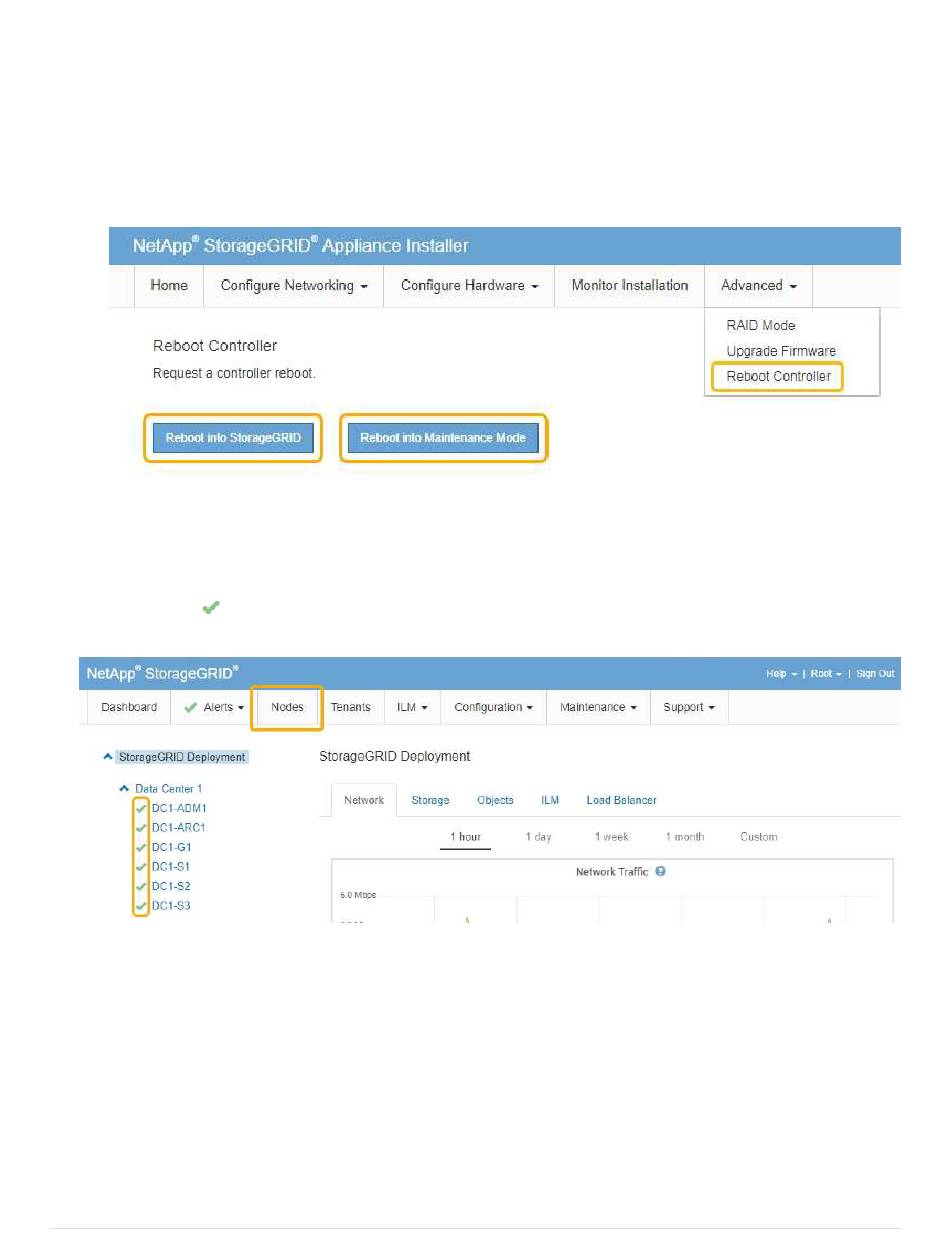Switch to the ILM tab in node details
Viewport: 950px width, 1248px height.
550,800
